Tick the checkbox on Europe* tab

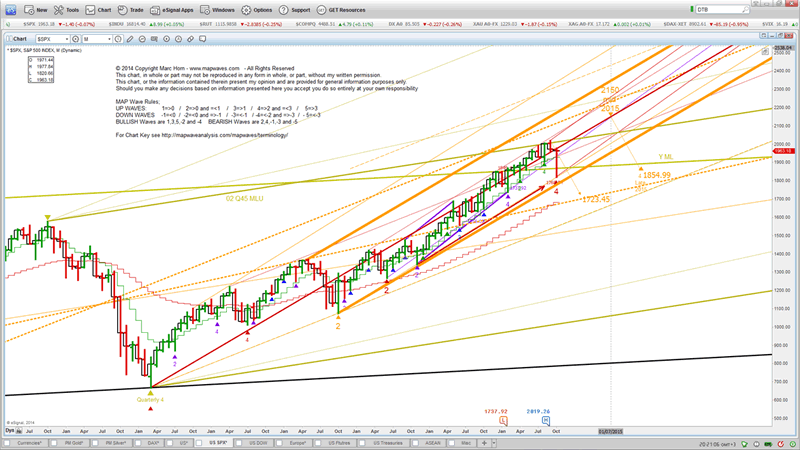[279, 443]
